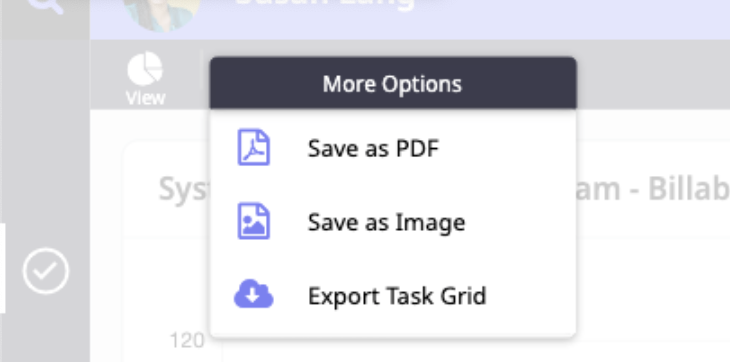Click the lavender profile header banner
Image resolution: width=730 pixels, height=362 pixels.
pyautogui.click(x=512, y=20)
